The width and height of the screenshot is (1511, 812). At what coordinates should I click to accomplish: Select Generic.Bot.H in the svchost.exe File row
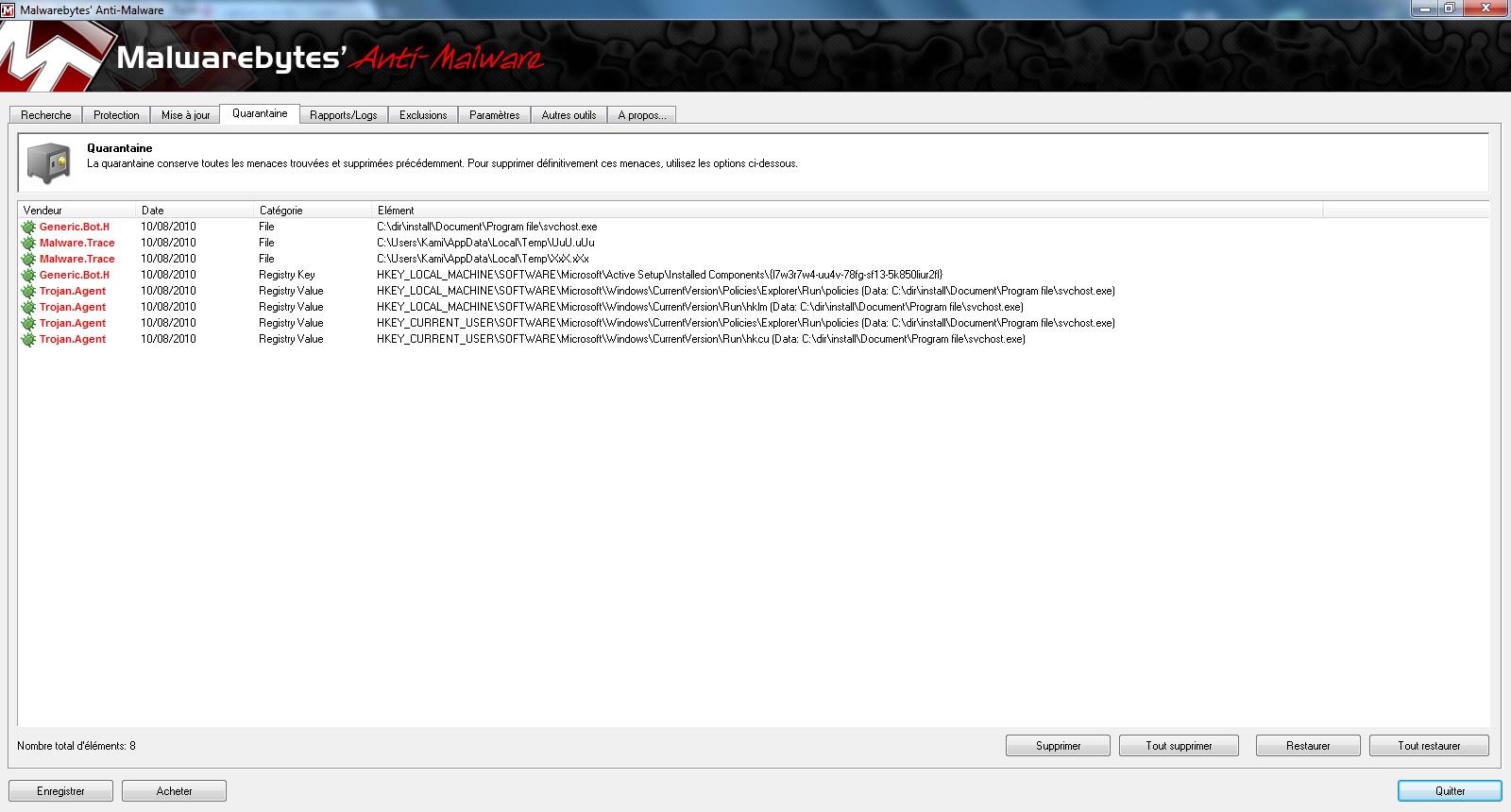coord(75,227)
